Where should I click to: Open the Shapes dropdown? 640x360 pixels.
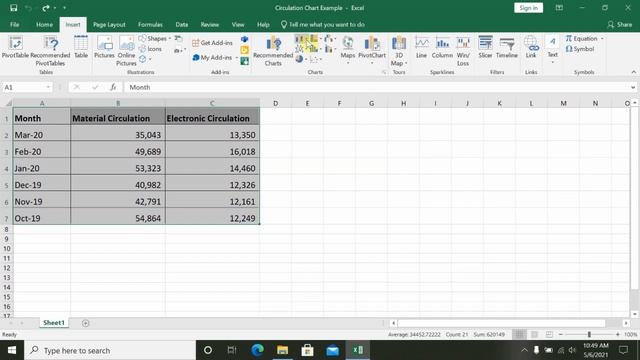(x=155, y=38)
